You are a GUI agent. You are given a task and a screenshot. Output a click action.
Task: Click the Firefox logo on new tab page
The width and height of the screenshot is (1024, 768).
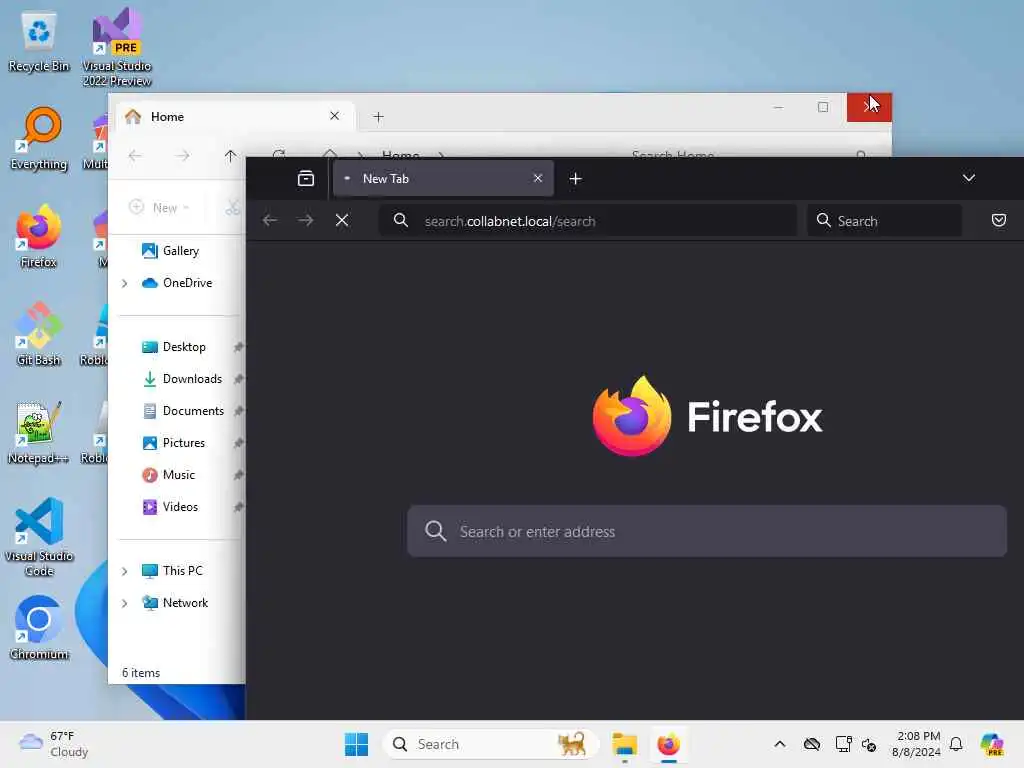coord(707,417)
